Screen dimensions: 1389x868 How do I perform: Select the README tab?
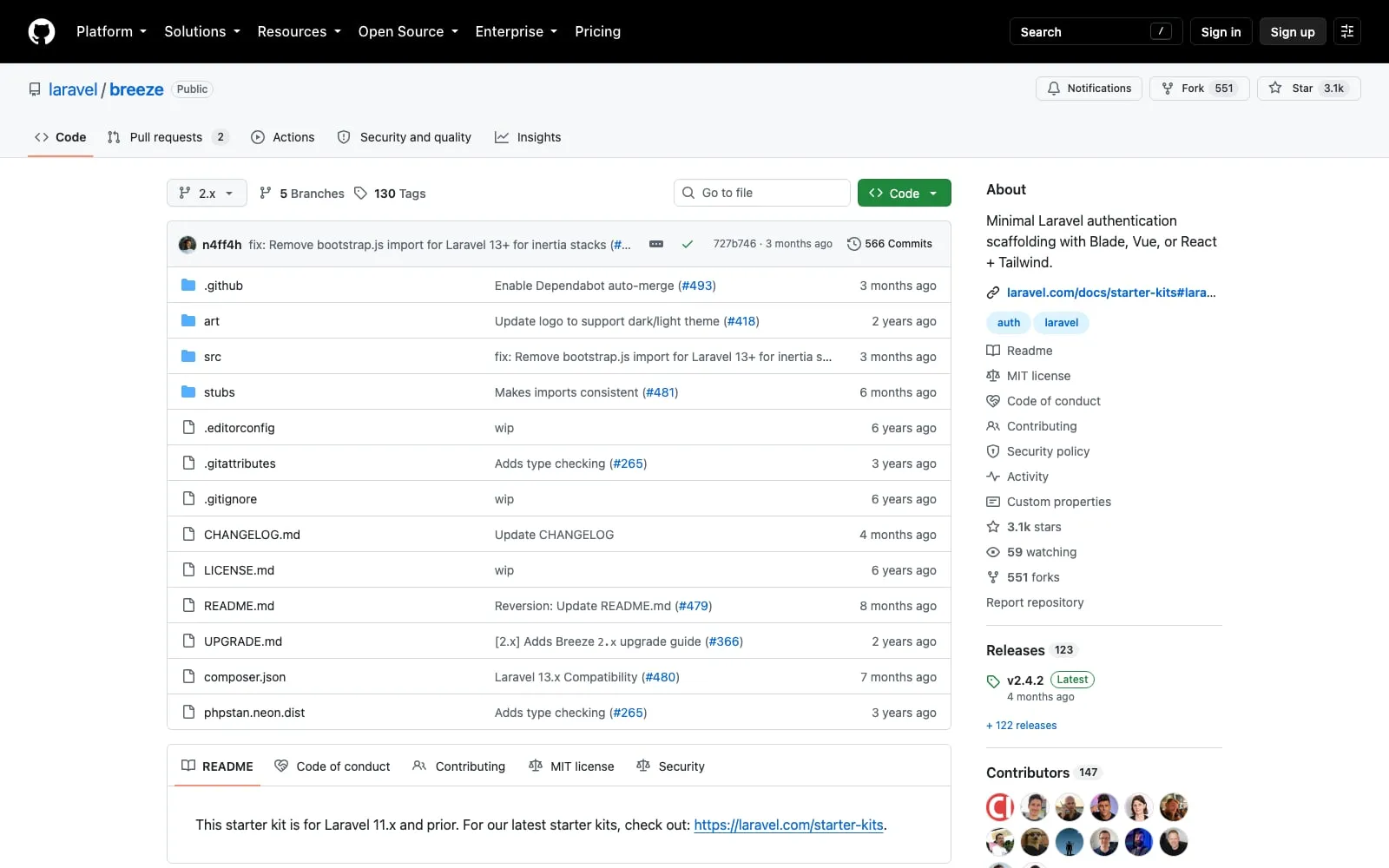click(217, 766)
